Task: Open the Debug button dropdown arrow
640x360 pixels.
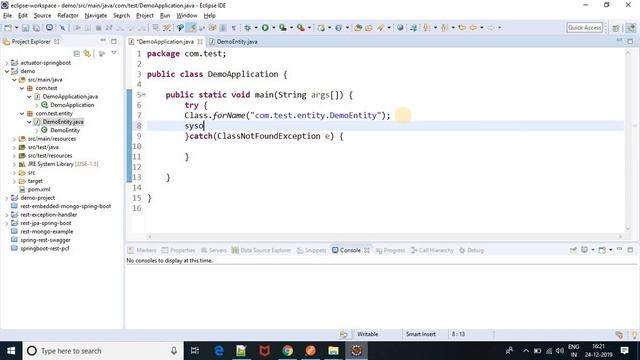Action: (256, 28)
